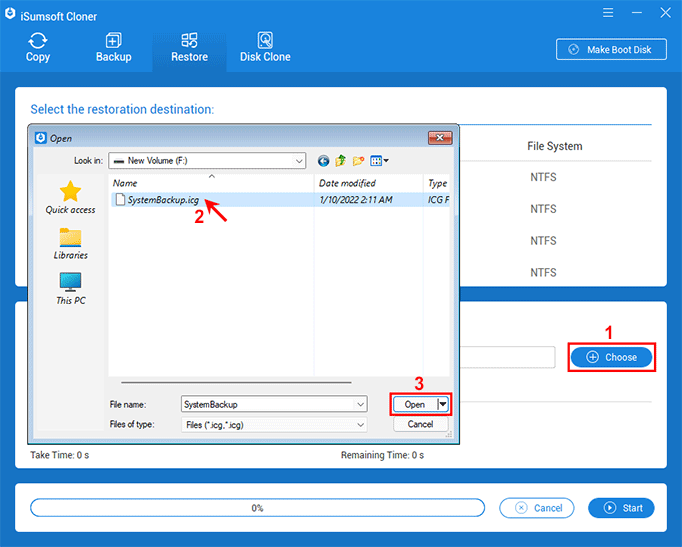
Task: Click the Make Boot Disk button
Action: [611, 50]
